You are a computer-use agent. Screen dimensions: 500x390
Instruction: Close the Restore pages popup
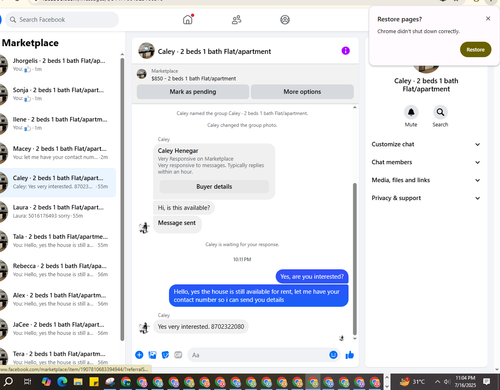tap(488, 19)
